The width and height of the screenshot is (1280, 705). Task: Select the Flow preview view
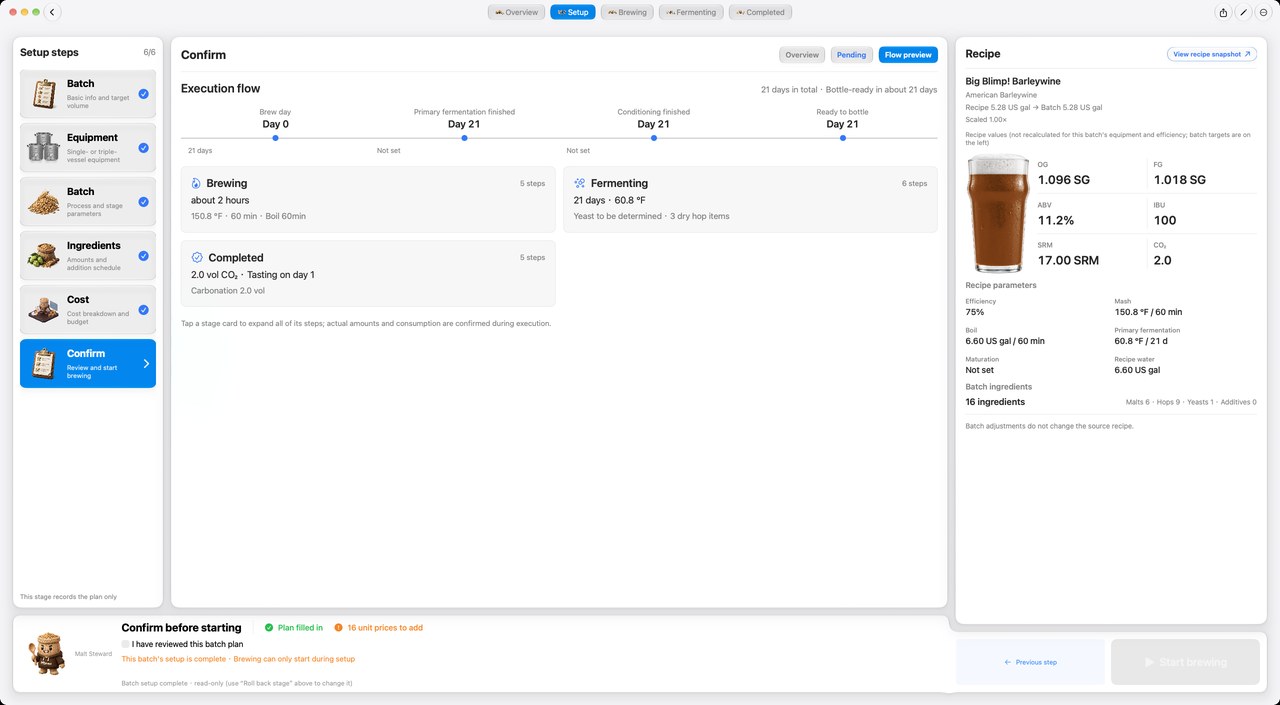point(908,55)
